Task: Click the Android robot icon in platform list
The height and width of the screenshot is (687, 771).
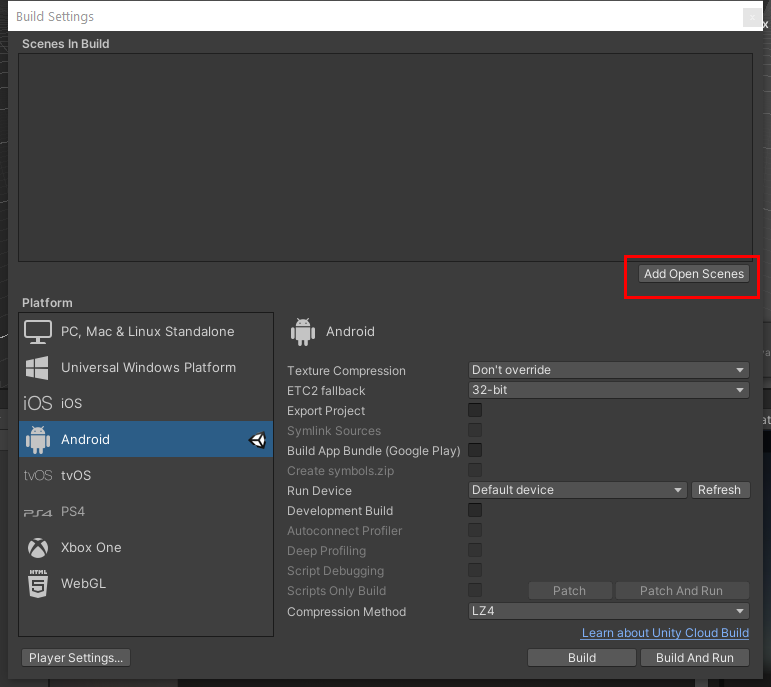Action: [x=38, y=440]
